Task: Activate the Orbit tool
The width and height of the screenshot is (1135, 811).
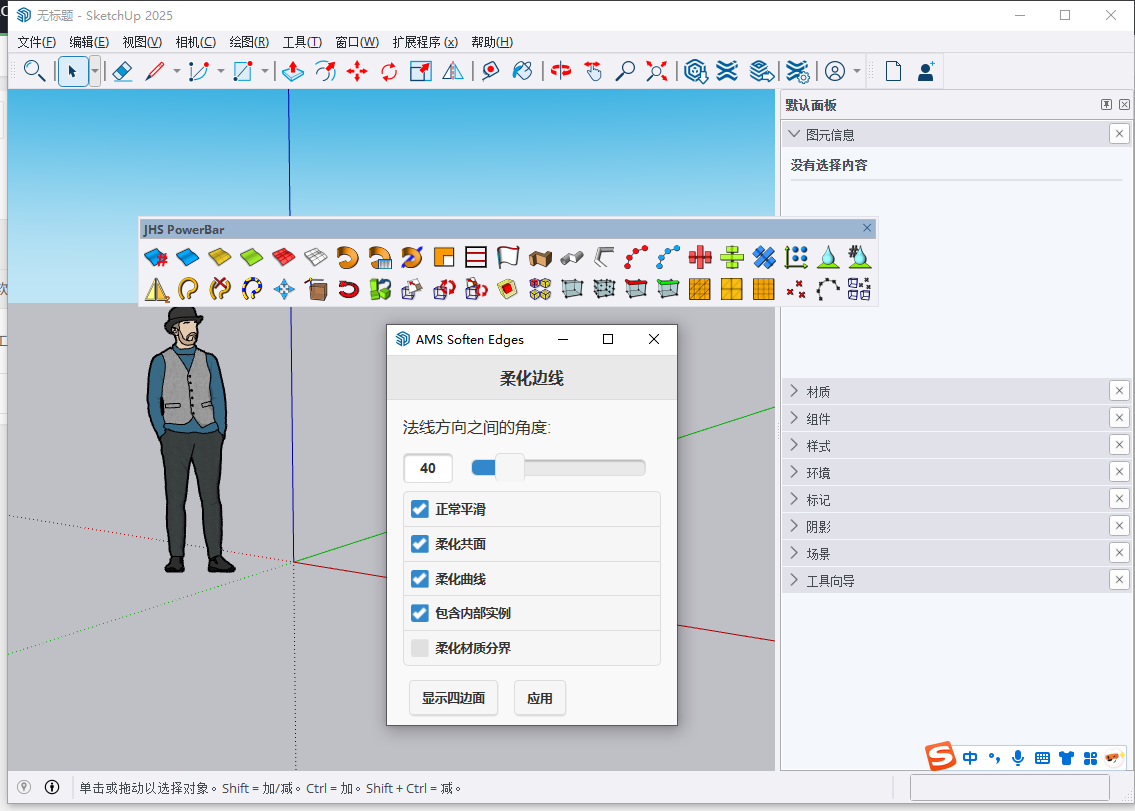Action: coord(561,71)
